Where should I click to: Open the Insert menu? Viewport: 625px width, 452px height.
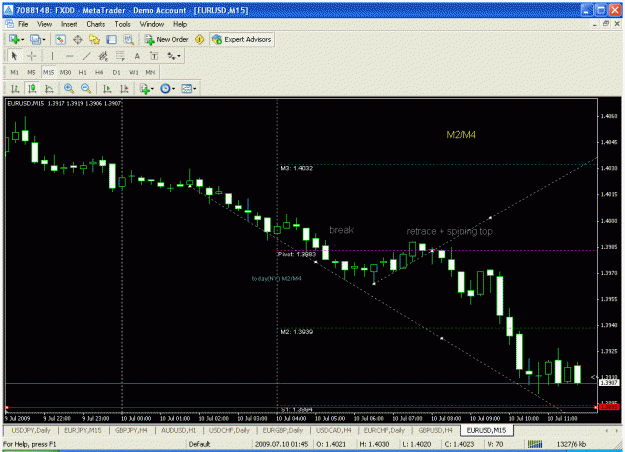(x=69, y=24)
